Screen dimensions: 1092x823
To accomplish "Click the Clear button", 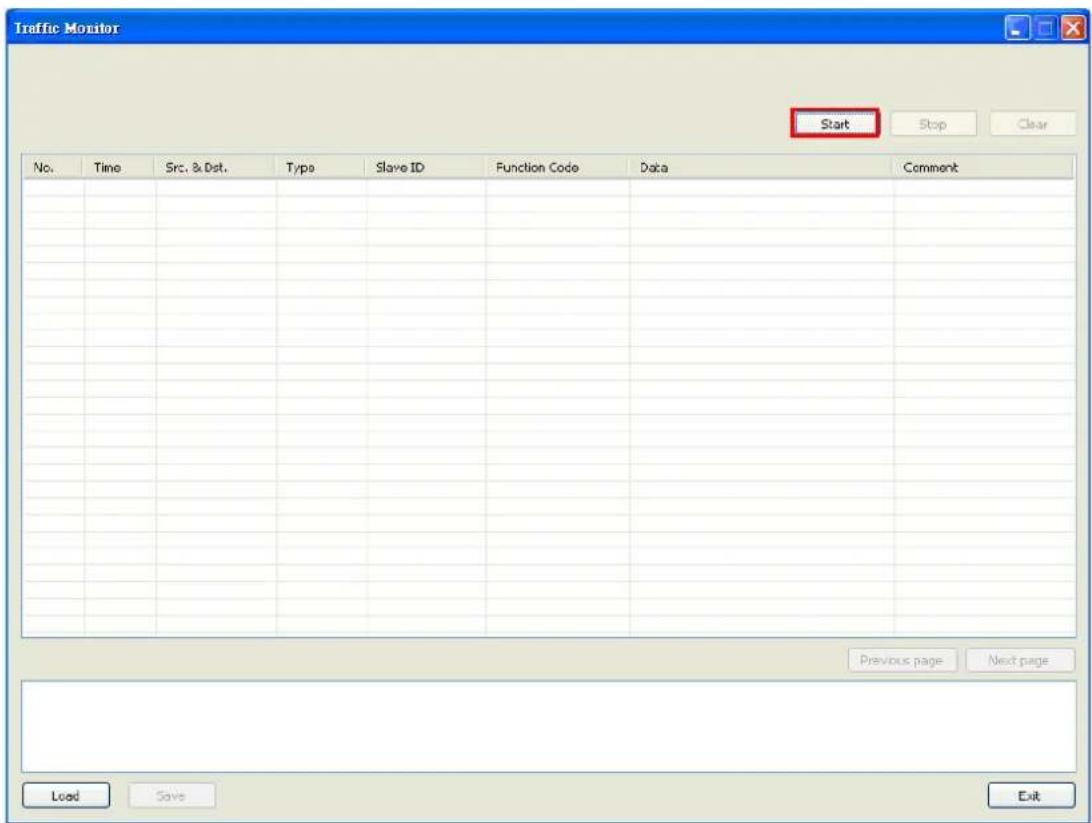I will [x=1032, y=124].
